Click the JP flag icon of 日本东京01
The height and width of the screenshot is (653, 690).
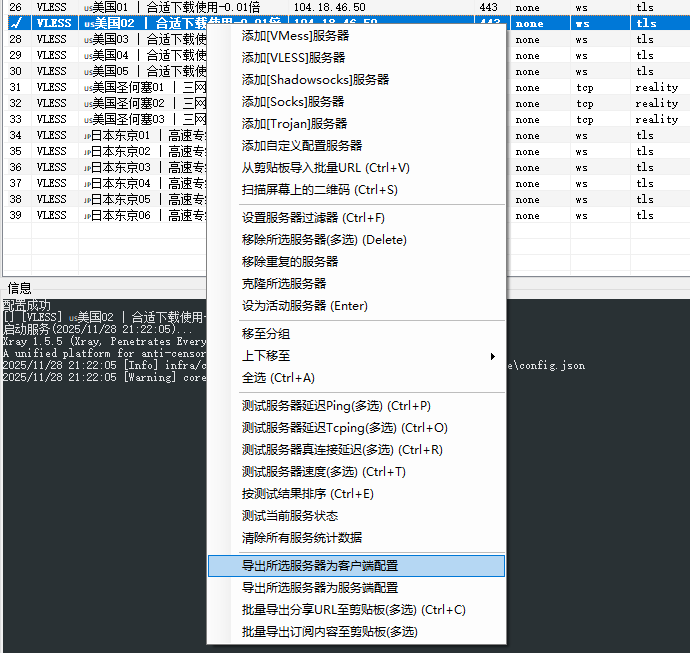pyautogui.click(x=88, y=135)
